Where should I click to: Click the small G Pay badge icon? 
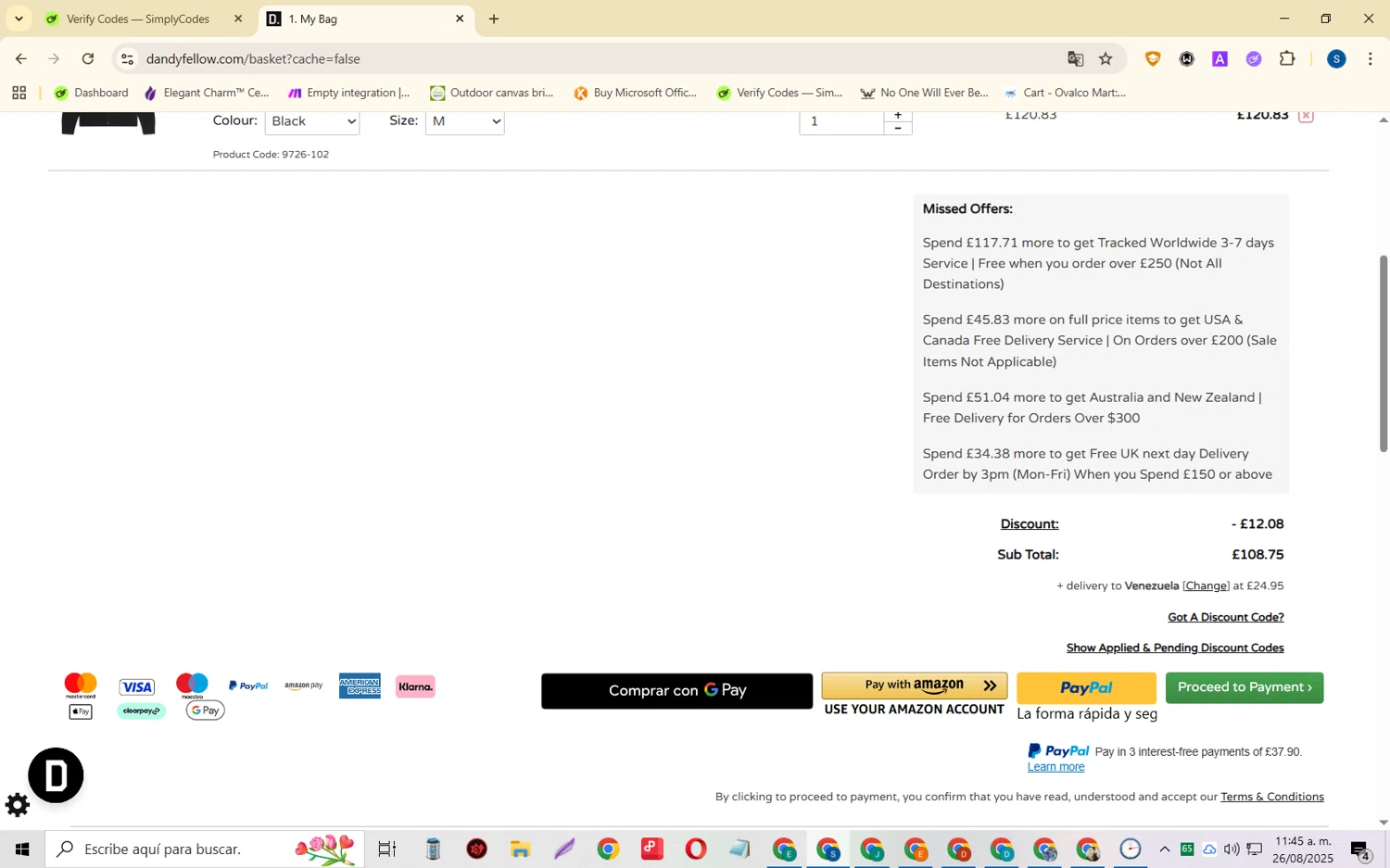(x=205, y=711)
